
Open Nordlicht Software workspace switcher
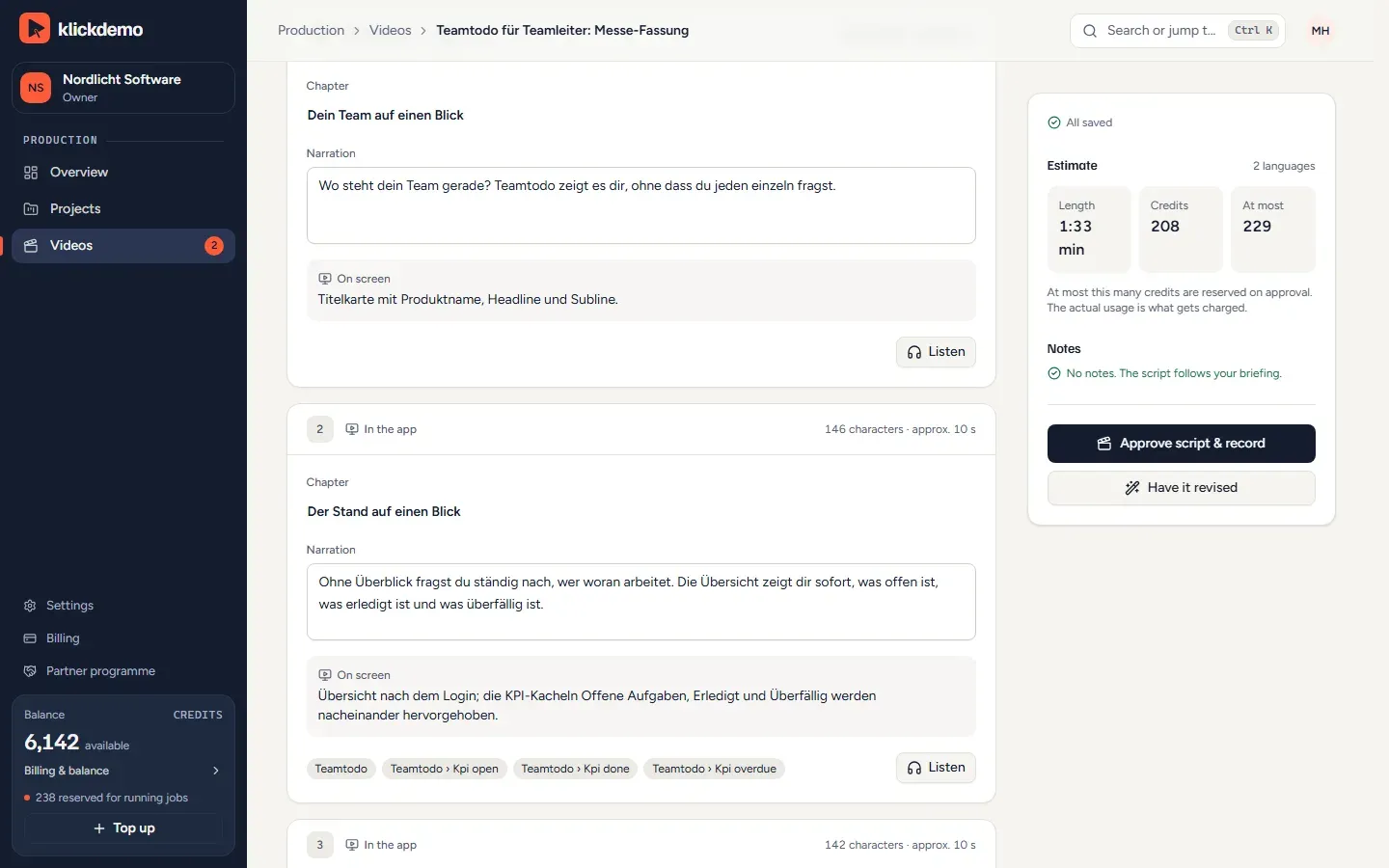123,88
